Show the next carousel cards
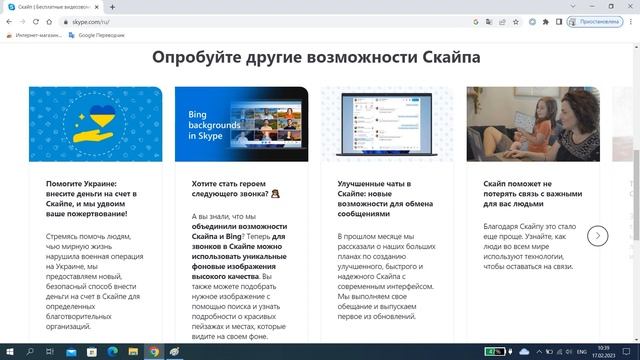640x360 pixels. pos(598,236)
